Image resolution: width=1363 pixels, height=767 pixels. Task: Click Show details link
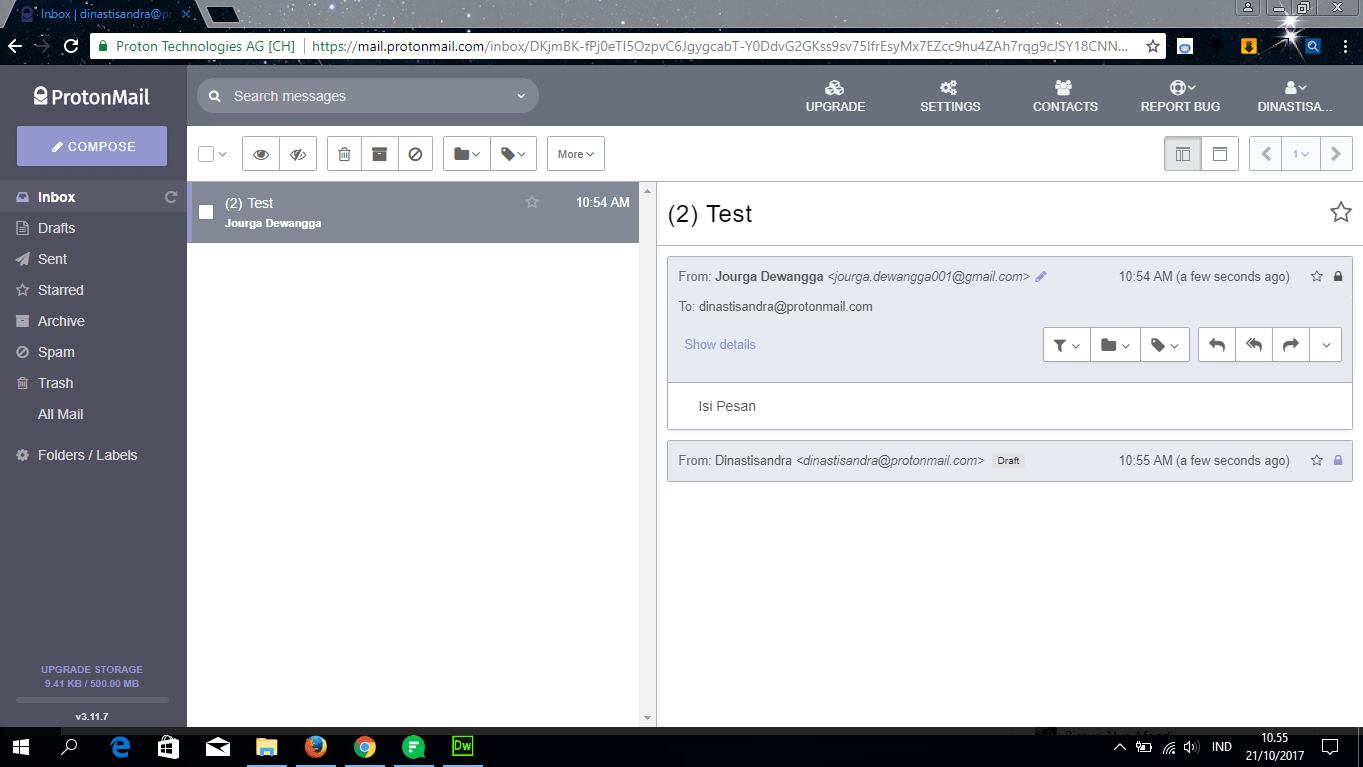pyautogui.click(x=720, y=344)
